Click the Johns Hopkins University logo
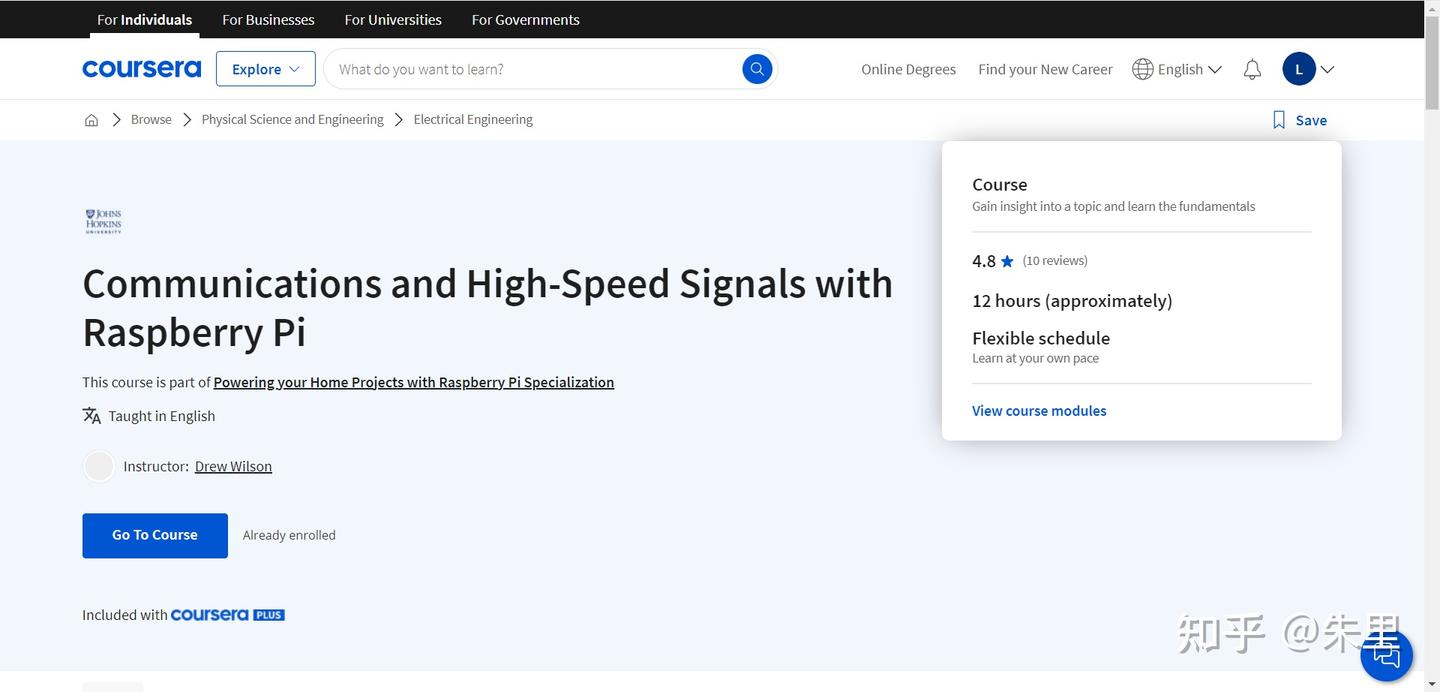The image size is (1440, 692). [104, 221]
